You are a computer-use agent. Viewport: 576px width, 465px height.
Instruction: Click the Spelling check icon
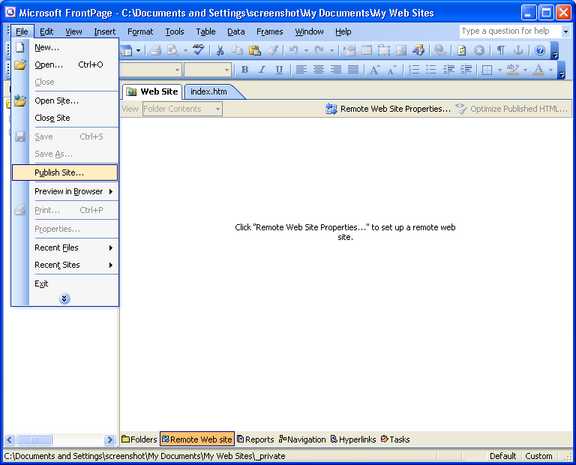click(x=198, y=50)
